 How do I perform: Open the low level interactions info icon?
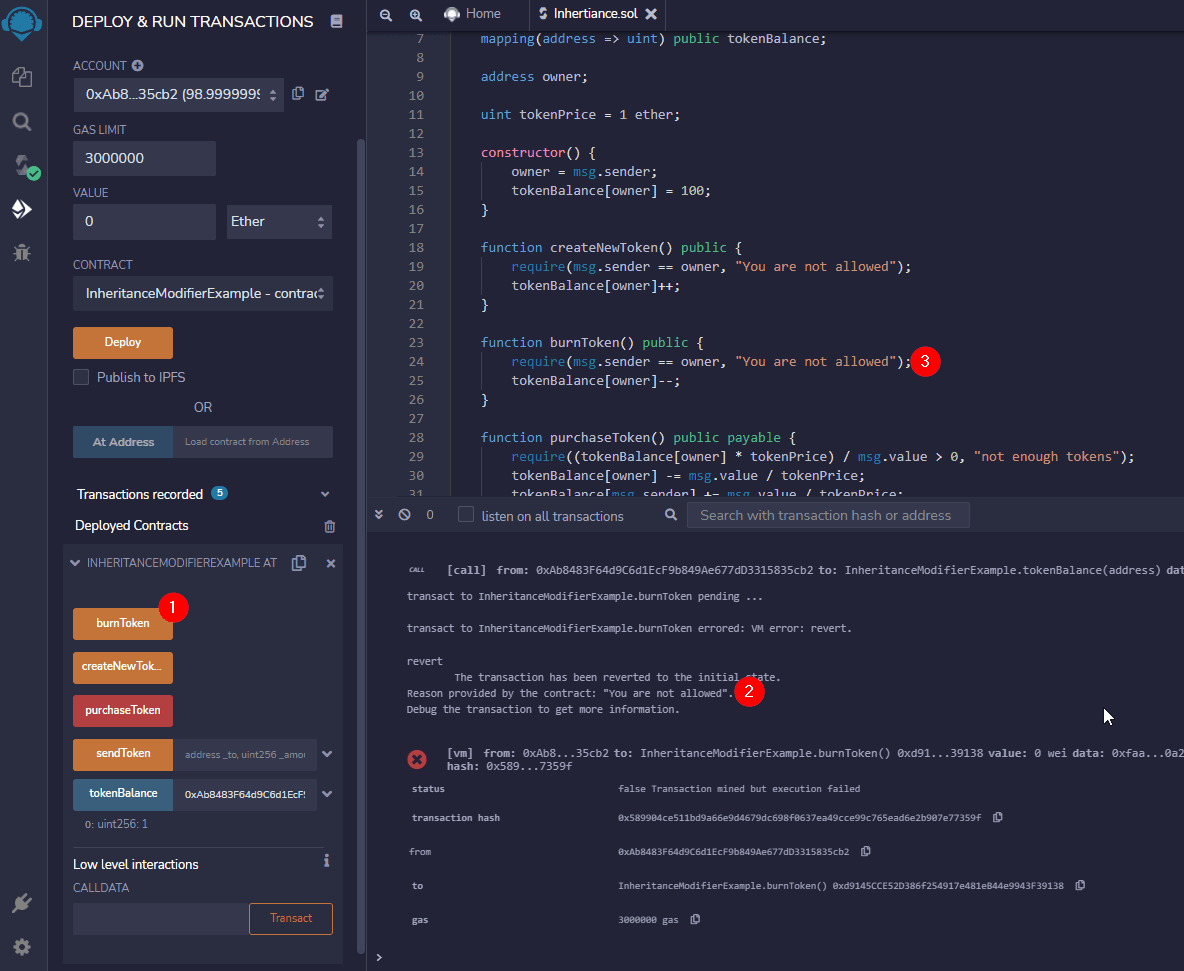point(326,861)
